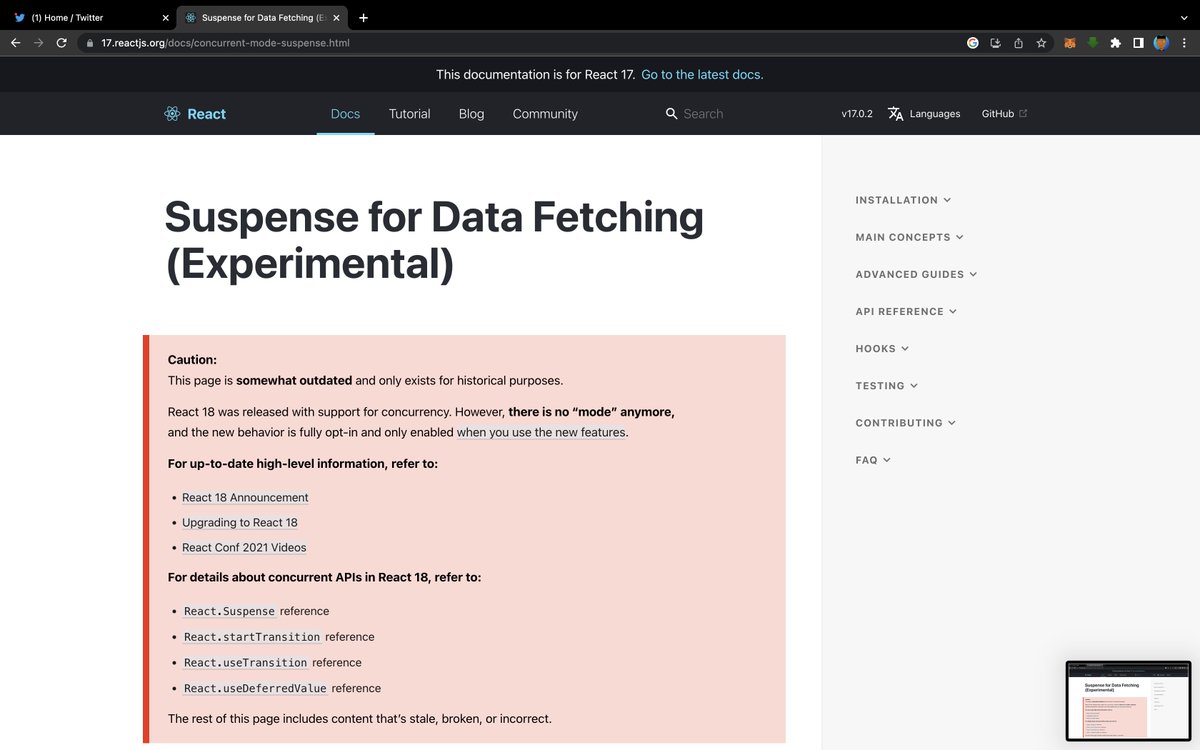This screenshot has height=750, width=1200.
Task: Open the Extensions puzzle-piece menu
Action: click(x=1115, y=43)
